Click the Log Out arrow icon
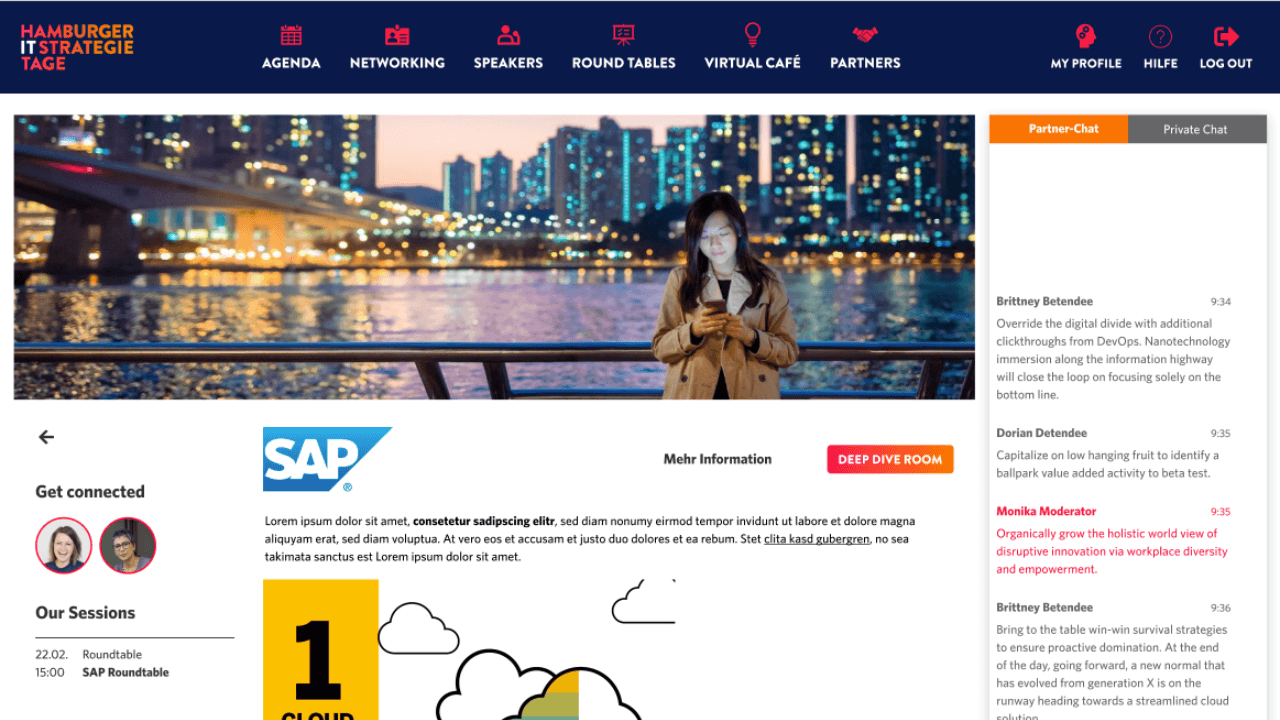 coord(1225,34)
